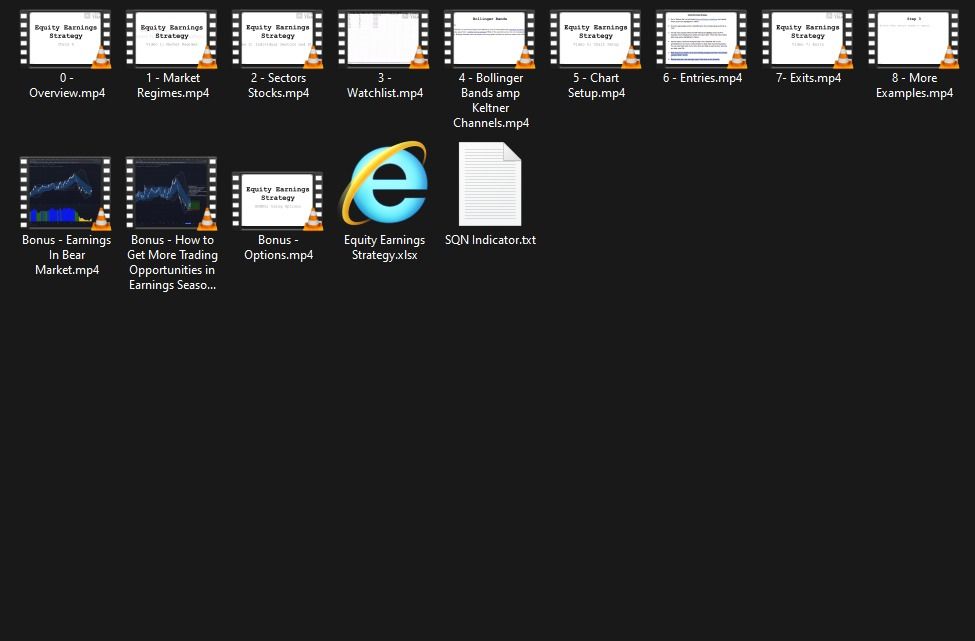Select 8 - More Examples.mp4 file
The image size is (975, 641).
tap(914, 40)
